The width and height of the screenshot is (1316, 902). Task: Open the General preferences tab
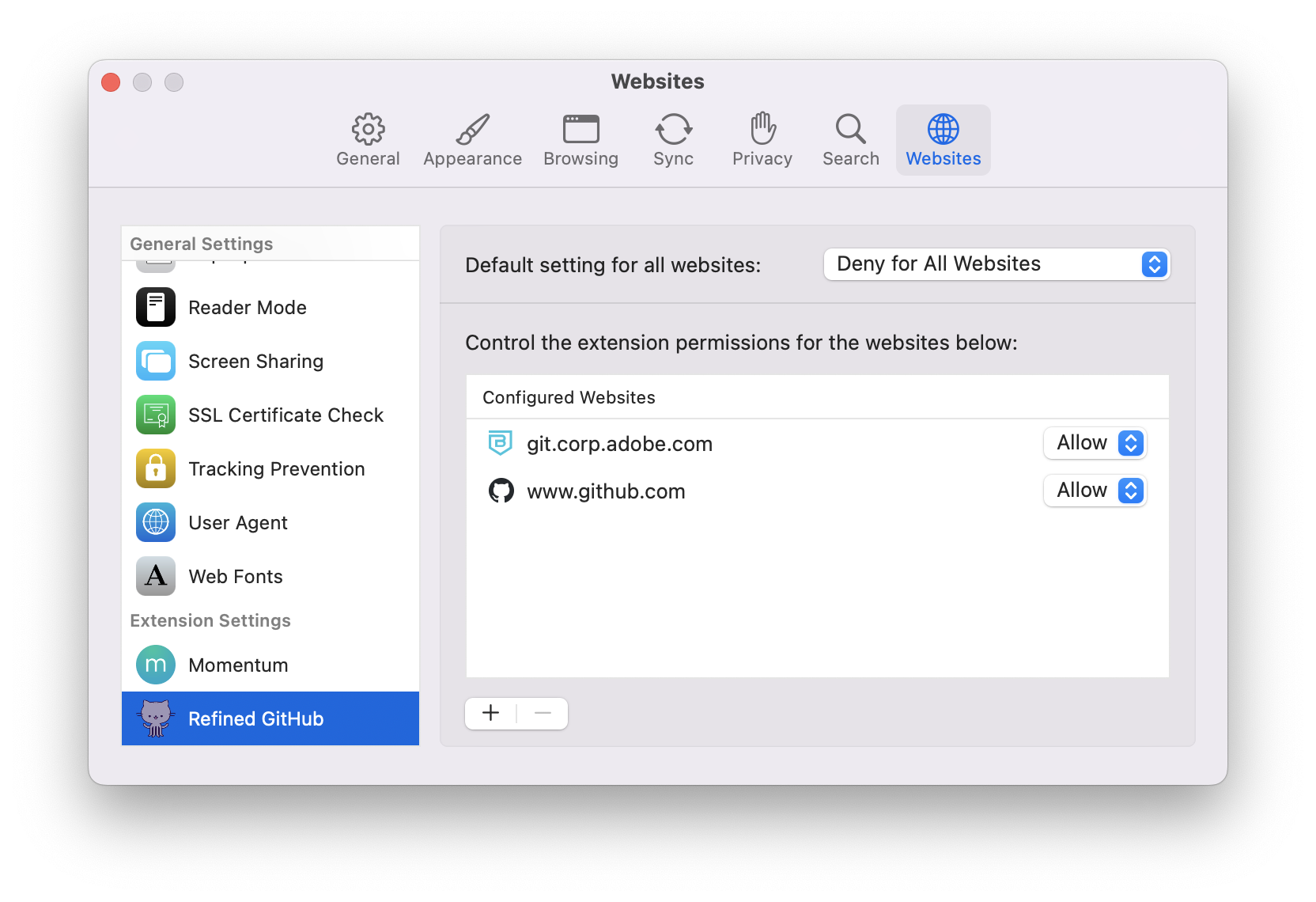click(368, 140)
